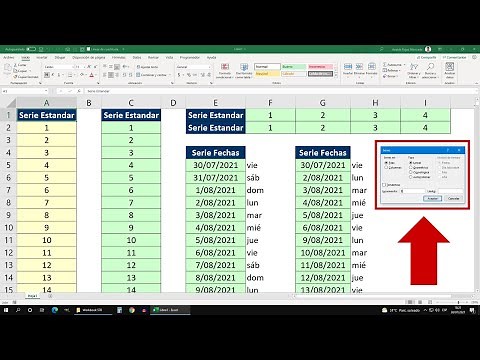Open Ordenar y filtrar
The image size is (480, 360).
click(x=414, y=71)
